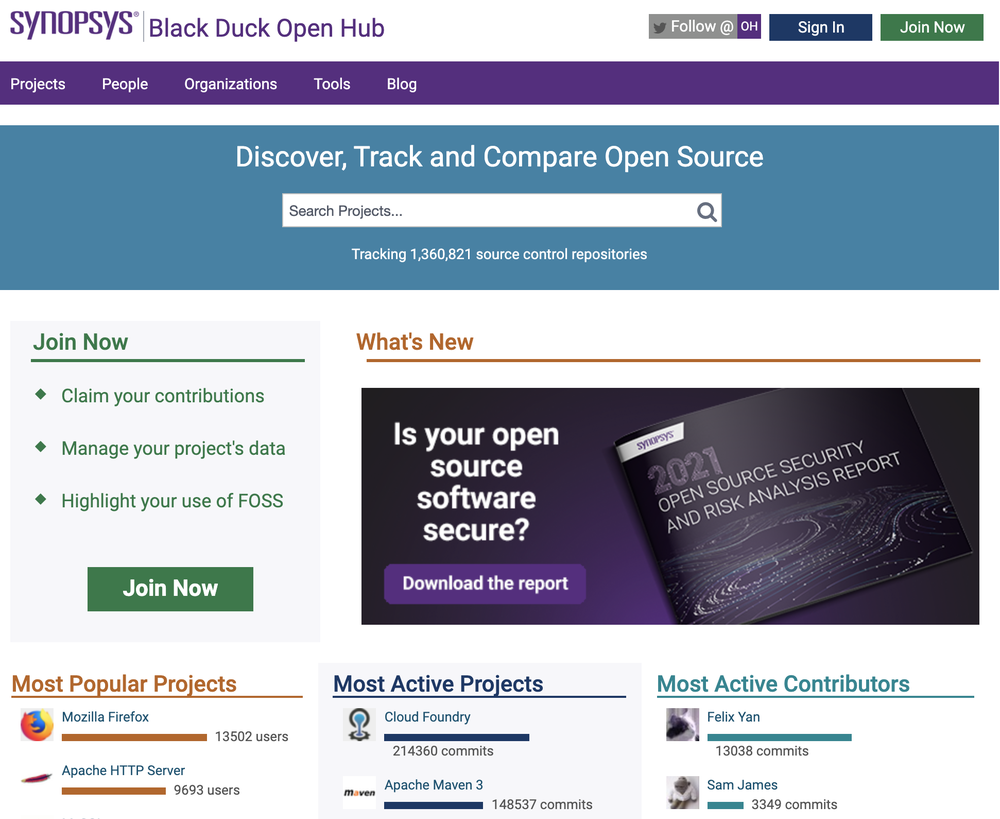Open the Cloud Foundry project link

(x=427, y=717)
